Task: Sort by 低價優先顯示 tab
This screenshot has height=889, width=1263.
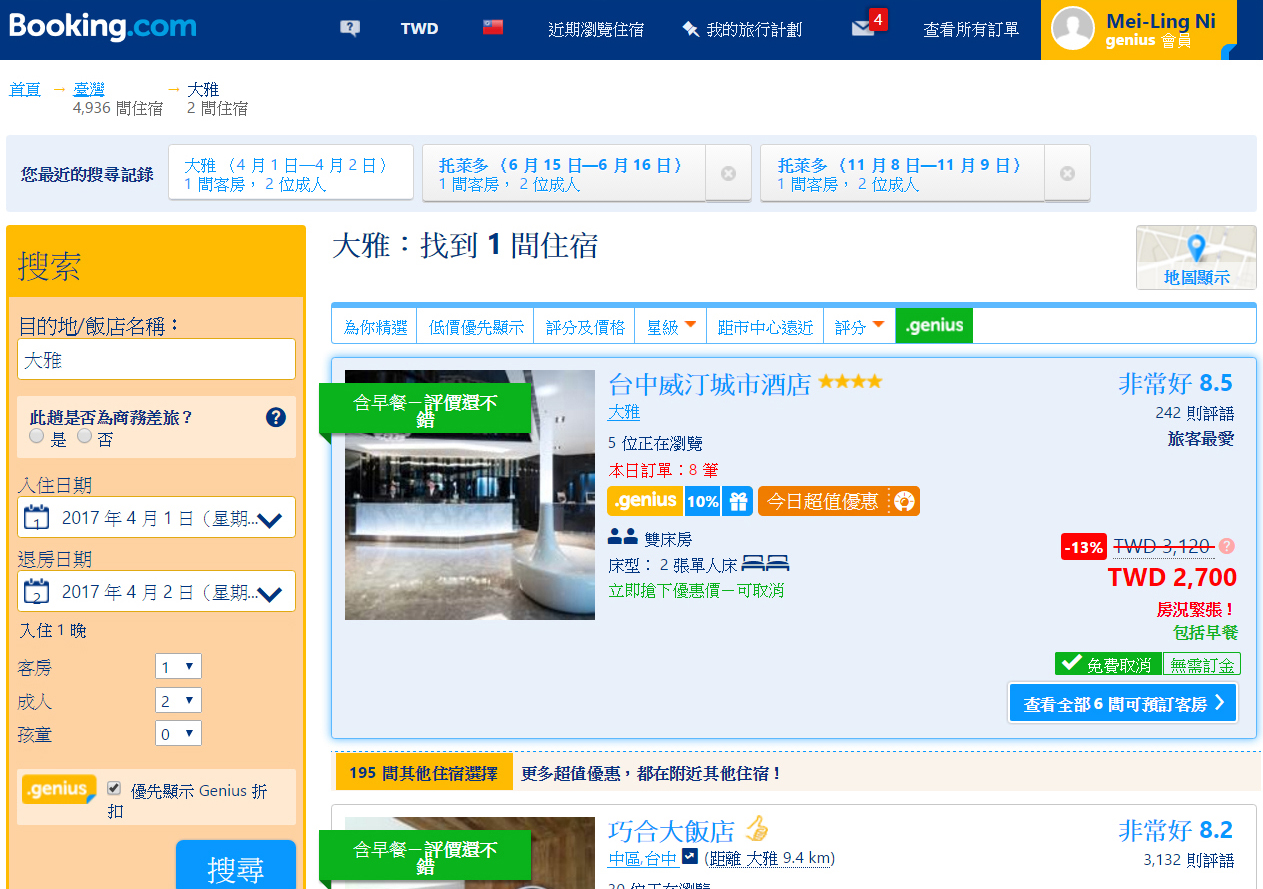Action: pyautogui.click(x=476, y=326)
